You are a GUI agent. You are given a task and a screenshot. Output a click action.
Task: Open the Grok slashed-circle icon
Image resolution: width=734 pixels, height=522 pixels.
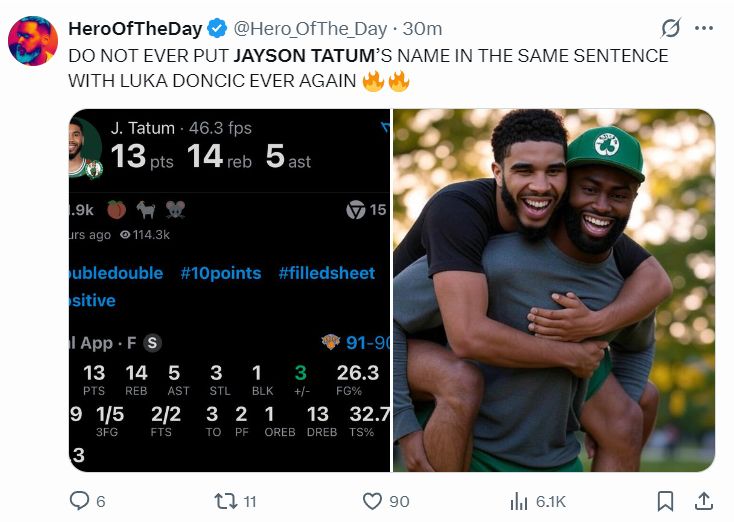670,28
